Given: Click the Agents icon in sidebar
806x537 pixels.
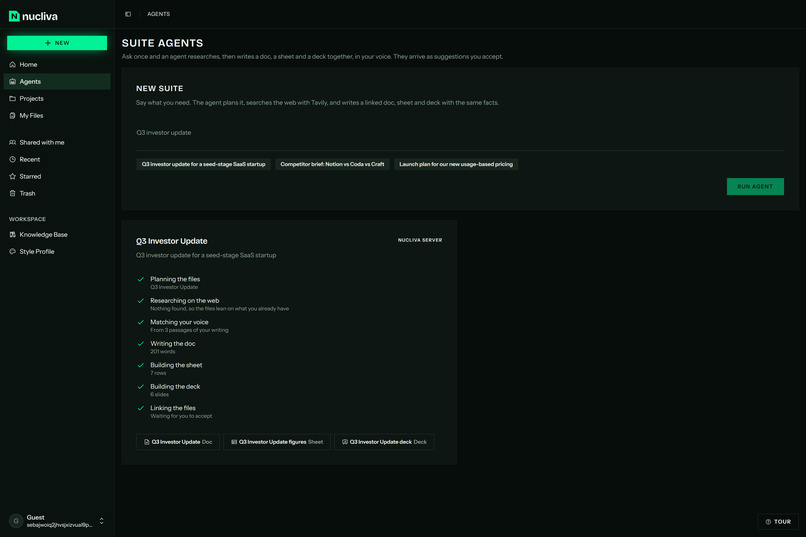Looking at the screenshot, I should pos(12,81).
